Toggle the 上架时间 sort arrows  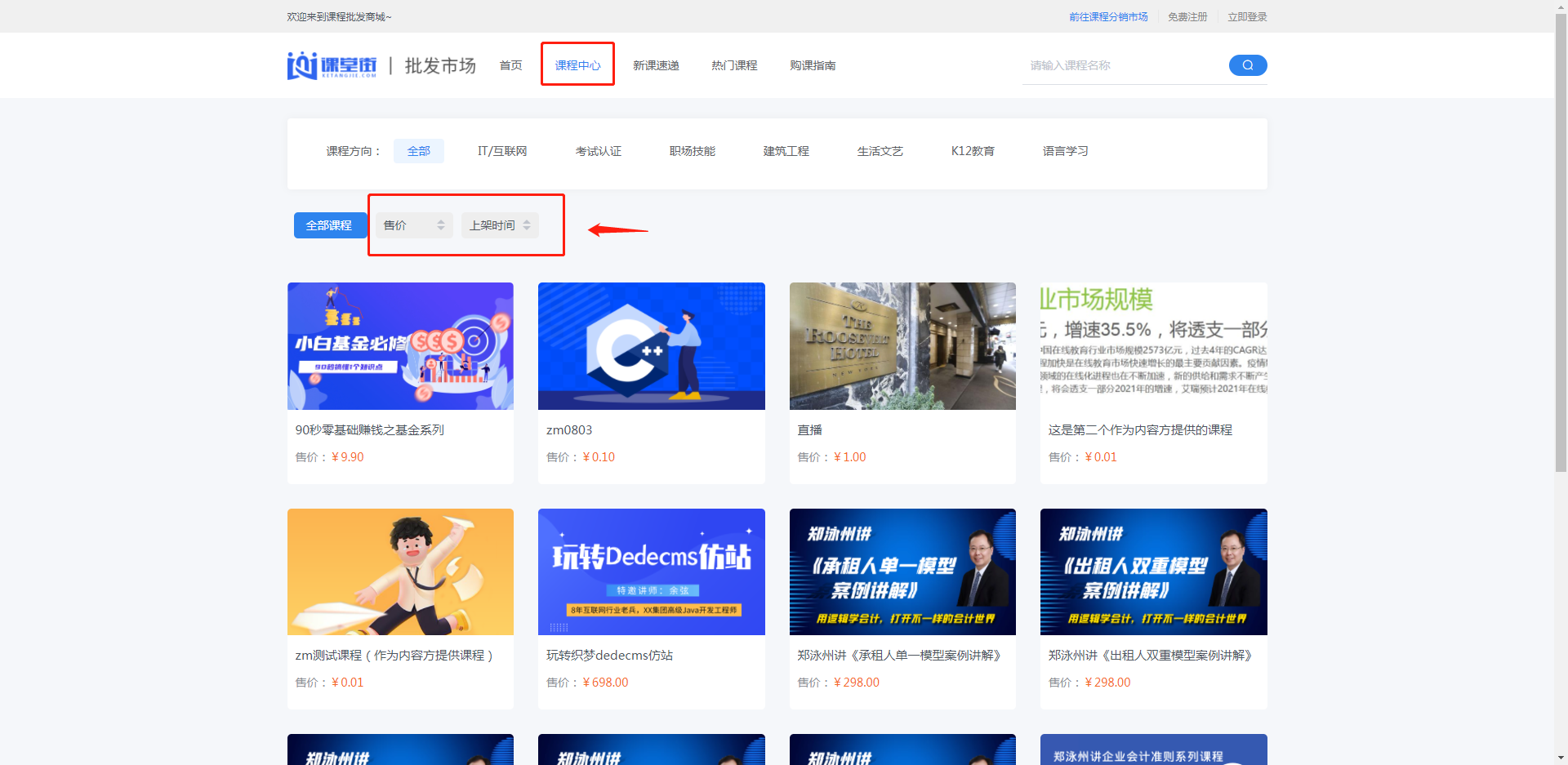click(527, 225)
